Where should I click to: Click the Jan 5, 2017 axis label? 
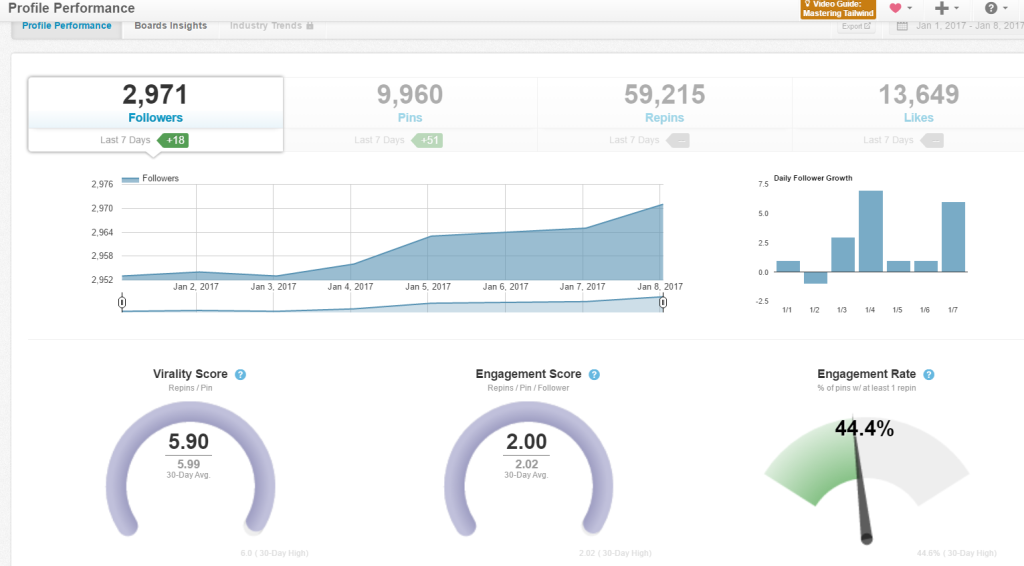428,287
